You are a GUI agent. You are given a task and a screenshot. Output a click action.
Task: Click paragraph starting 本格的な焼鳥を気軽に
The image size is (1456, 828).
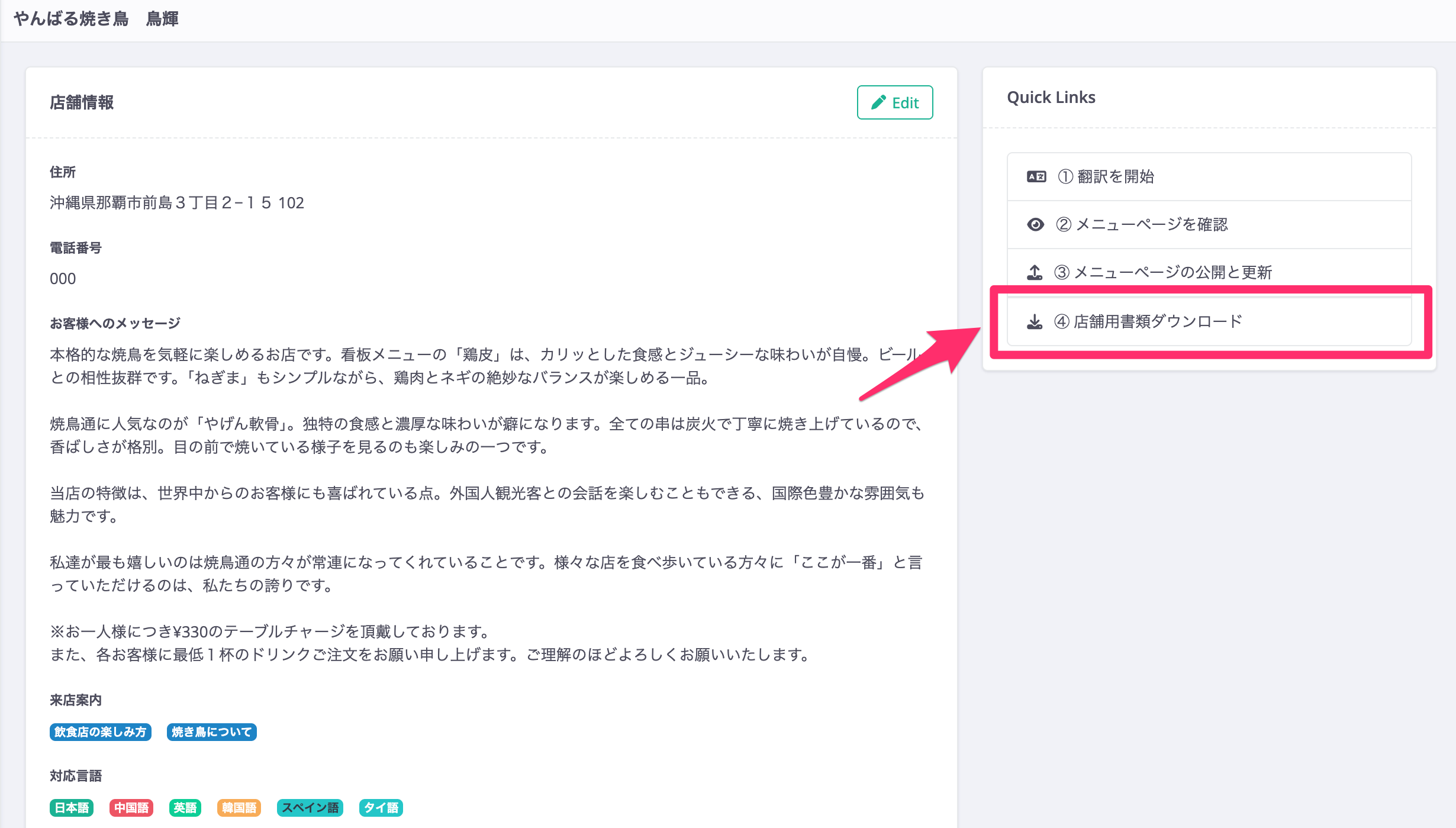click(x=487, y=366)
